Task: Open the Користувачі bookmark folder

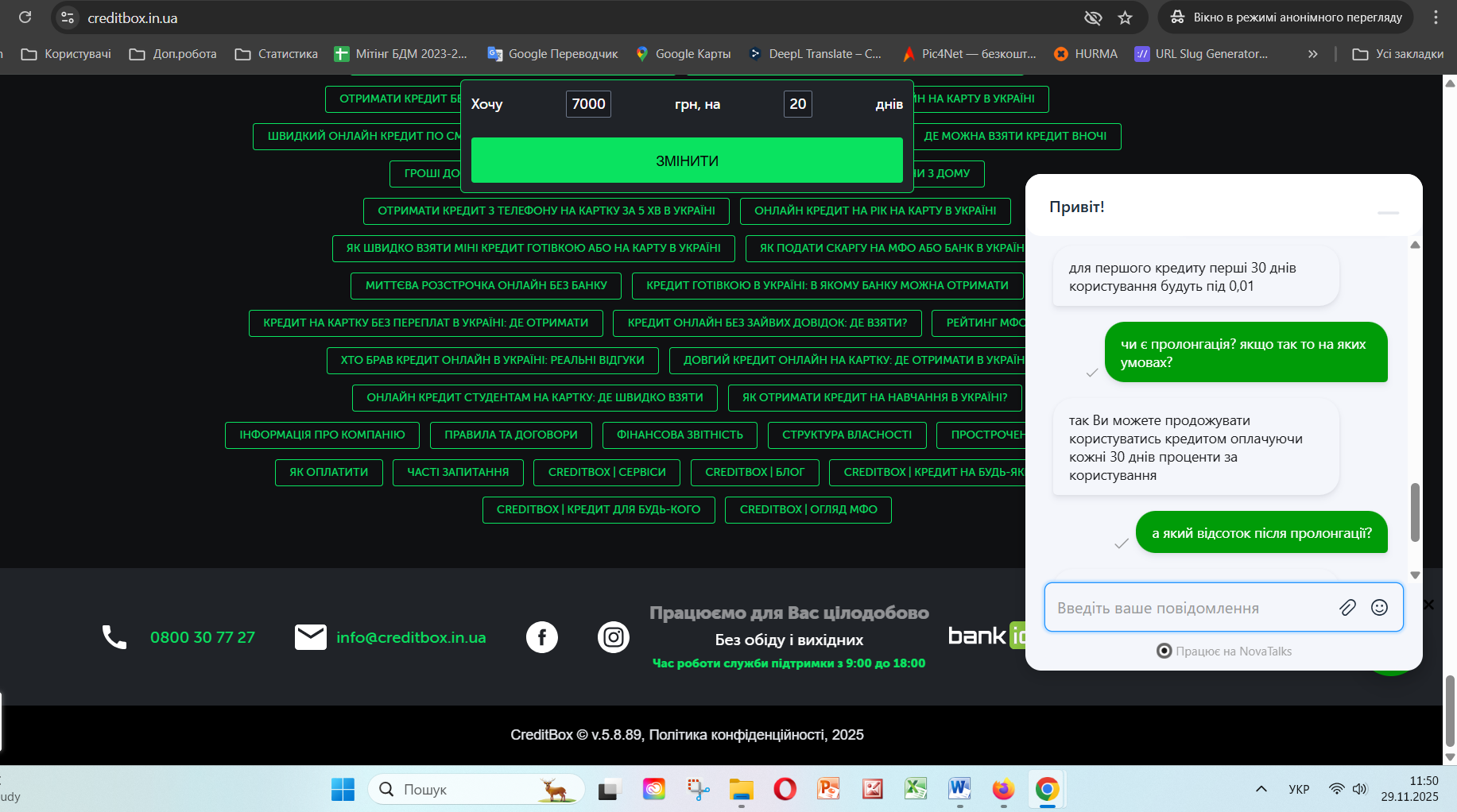Action: pyautogui.click(x=66, y=54)
